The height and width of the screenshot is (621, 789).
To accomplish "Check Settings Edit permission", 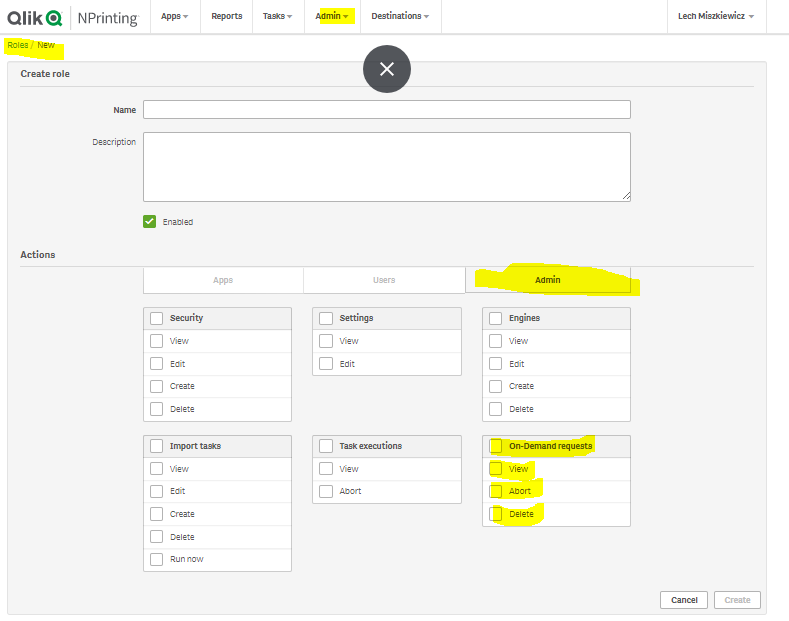I will coord(326,364).
